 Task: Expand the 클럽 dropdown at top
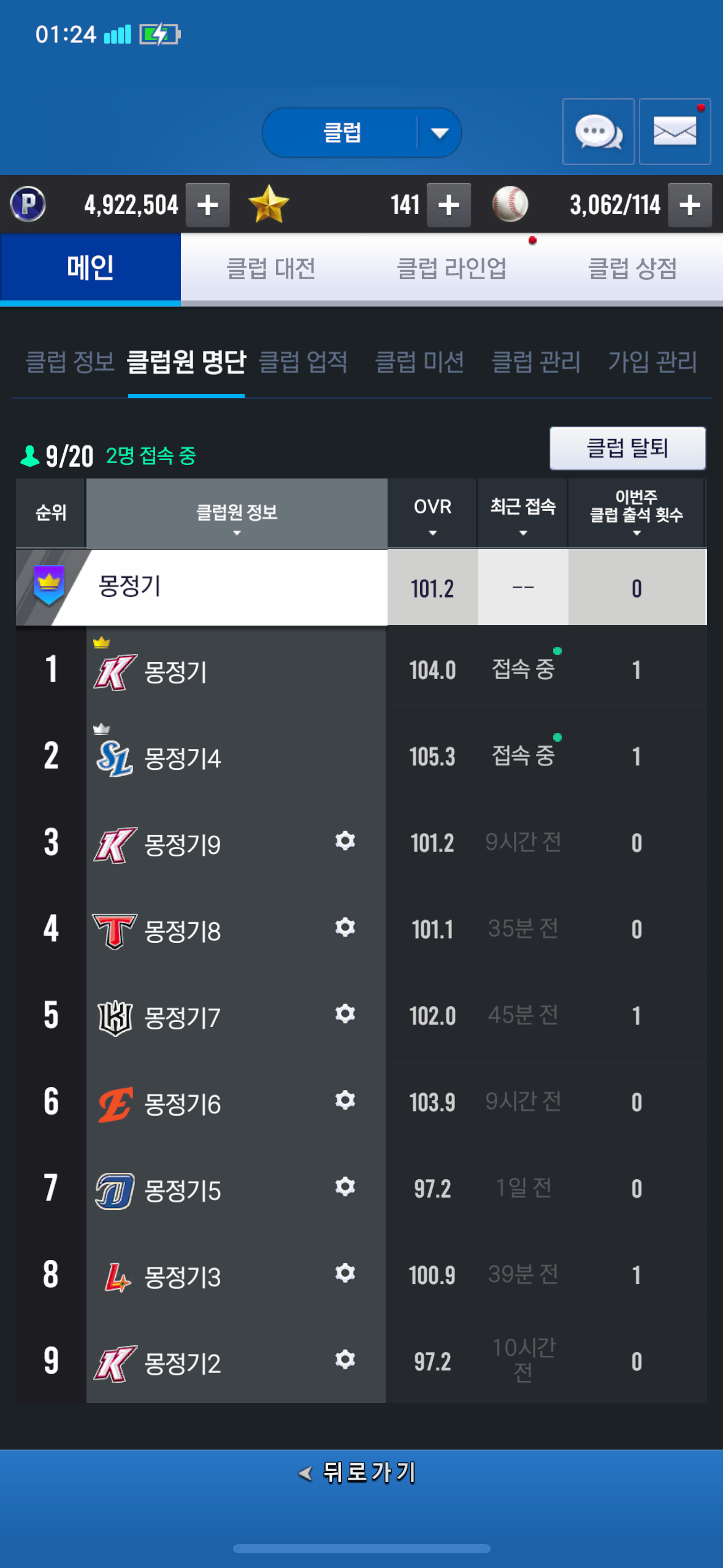click(x=439, y=133)
